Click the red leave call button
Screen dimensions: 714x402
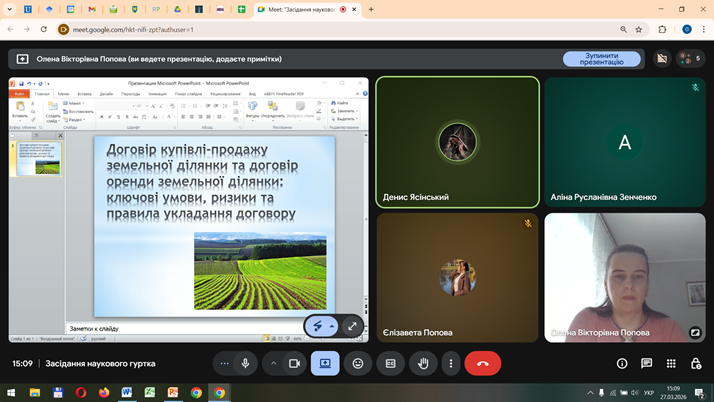click(x=483, y=363)
